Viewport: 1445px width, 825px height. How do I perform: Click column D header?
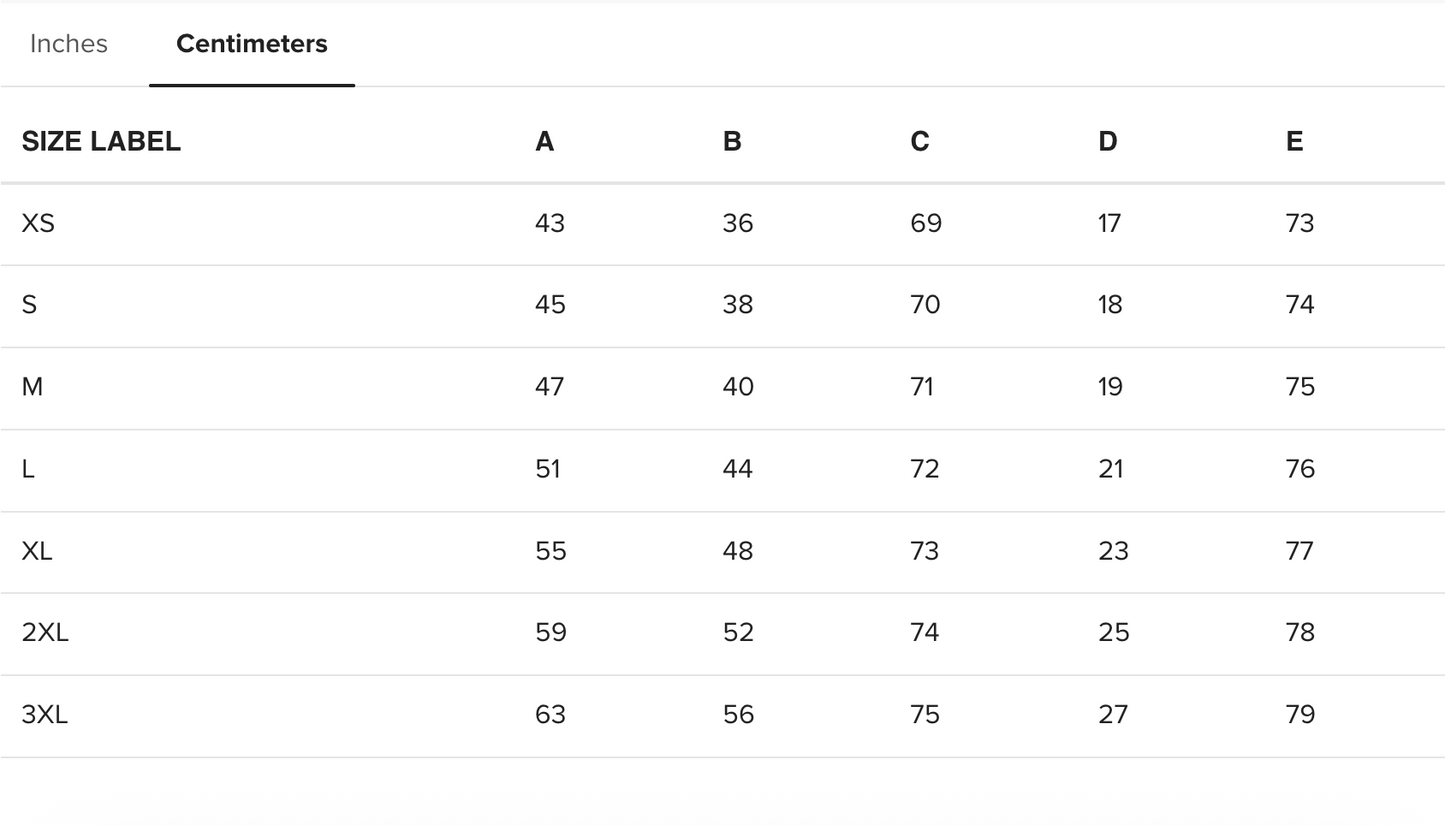pyautogui.click(x=1107, y=142)
